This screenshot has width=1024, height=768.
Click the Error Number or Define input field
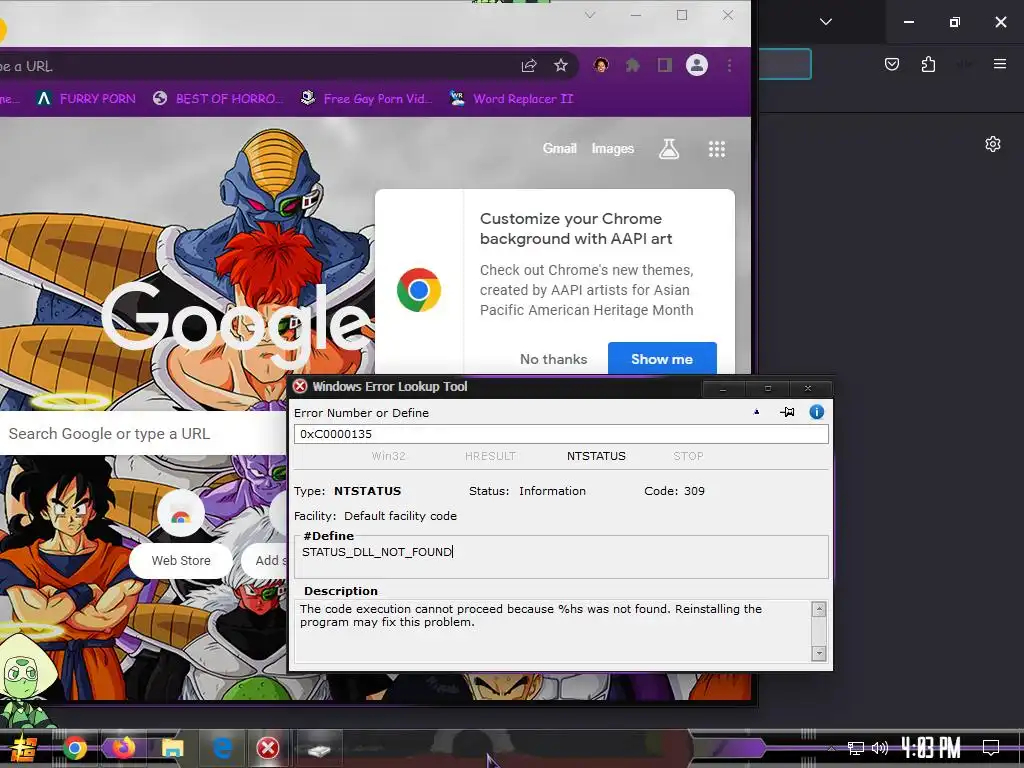click(561, 434)
